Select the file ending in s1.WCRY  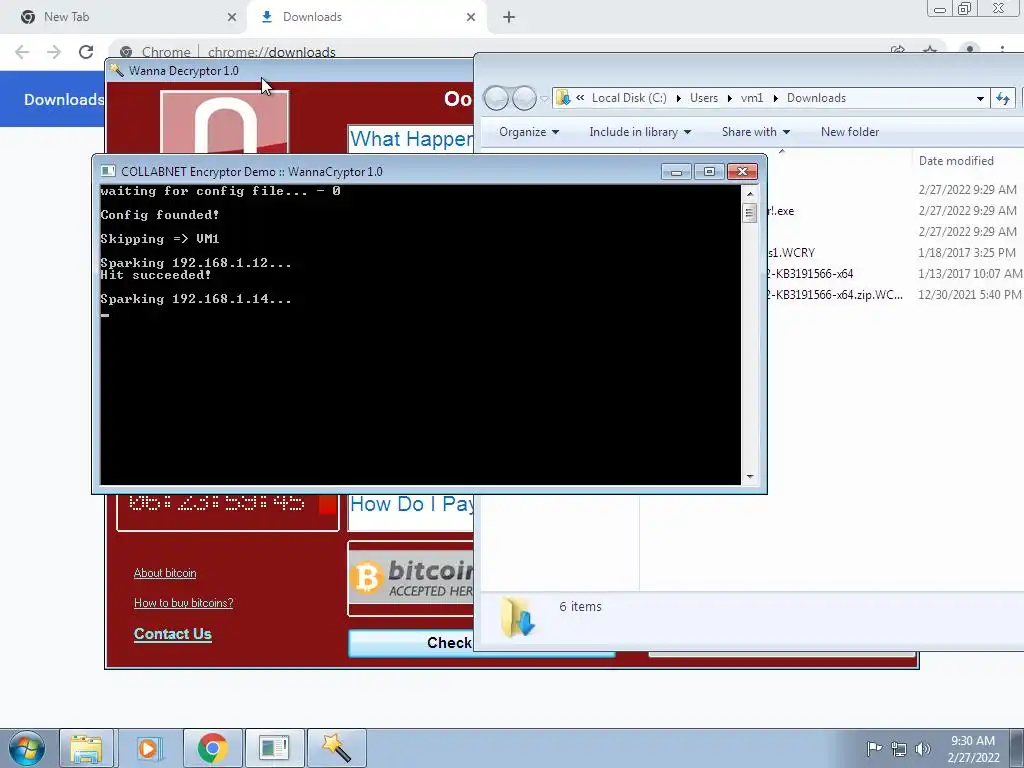792,253
